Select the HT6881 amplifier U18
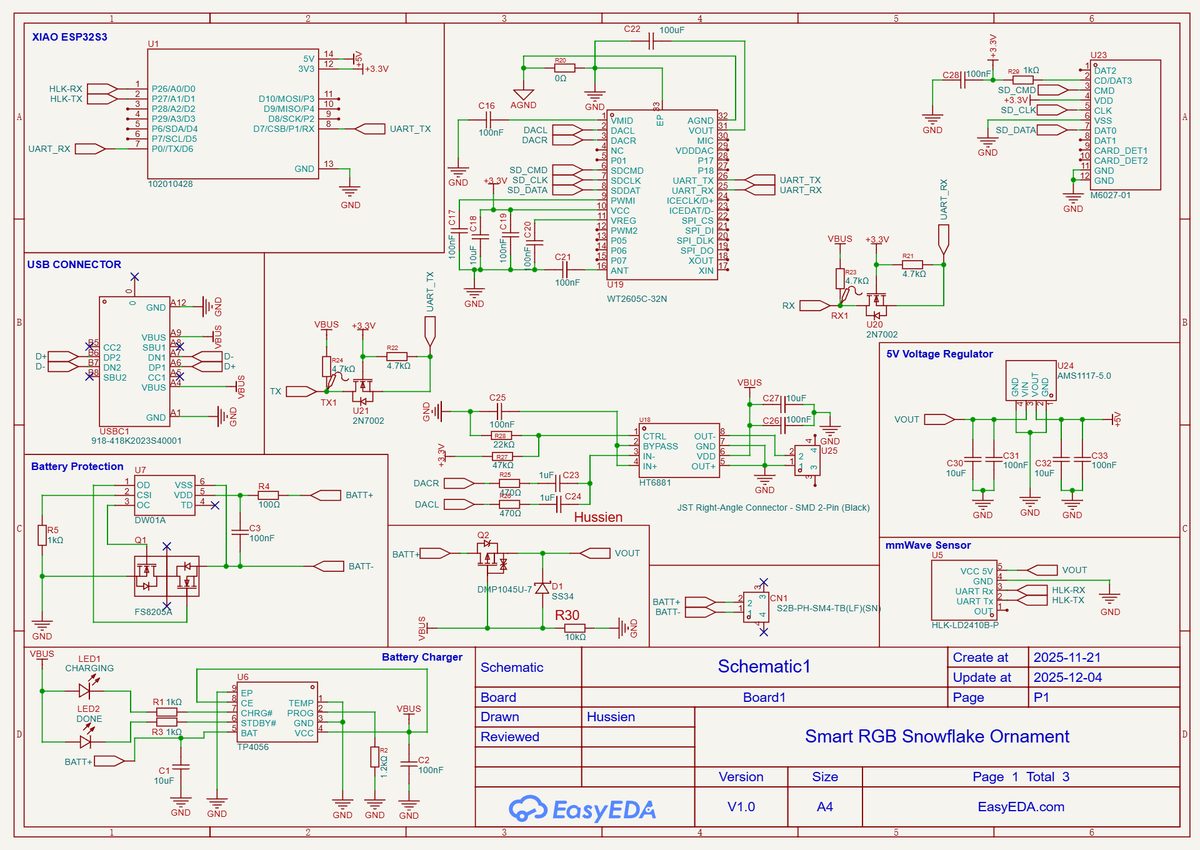Screen dimensions: 1200x850 tap(678, 451)
